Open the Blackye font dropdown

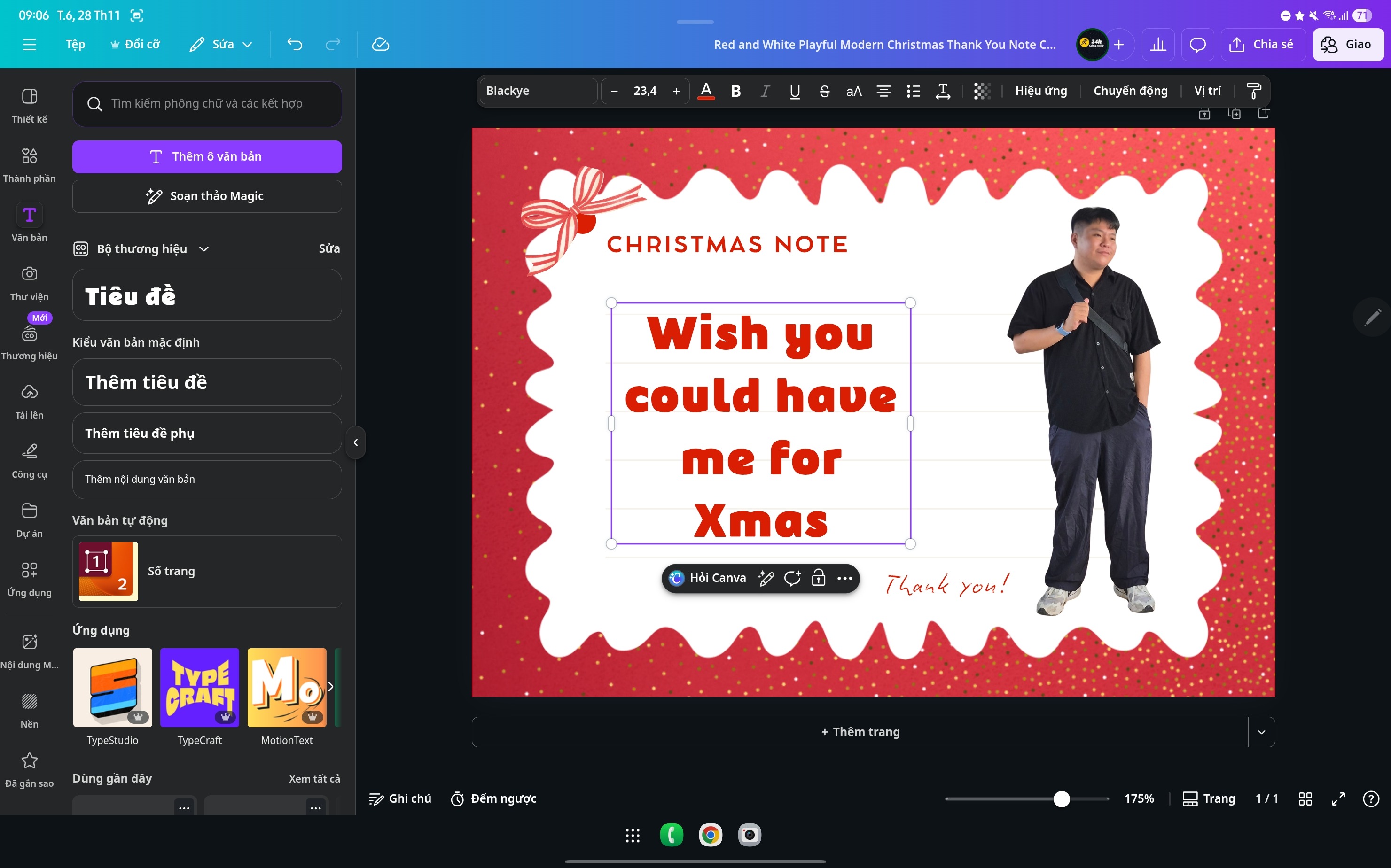pyautogui.click(x=538, y=91)
